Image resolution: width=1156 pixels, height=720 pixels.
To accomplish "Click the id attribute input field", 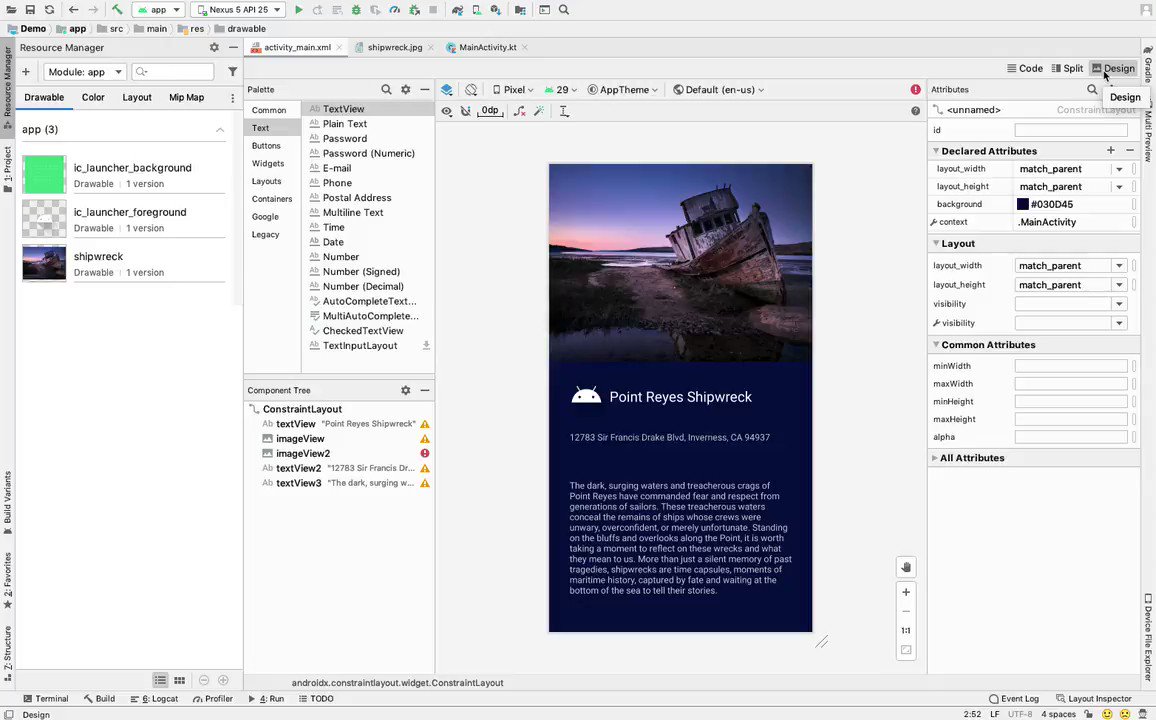I will pyautogui.click(x=1070, y=130).
